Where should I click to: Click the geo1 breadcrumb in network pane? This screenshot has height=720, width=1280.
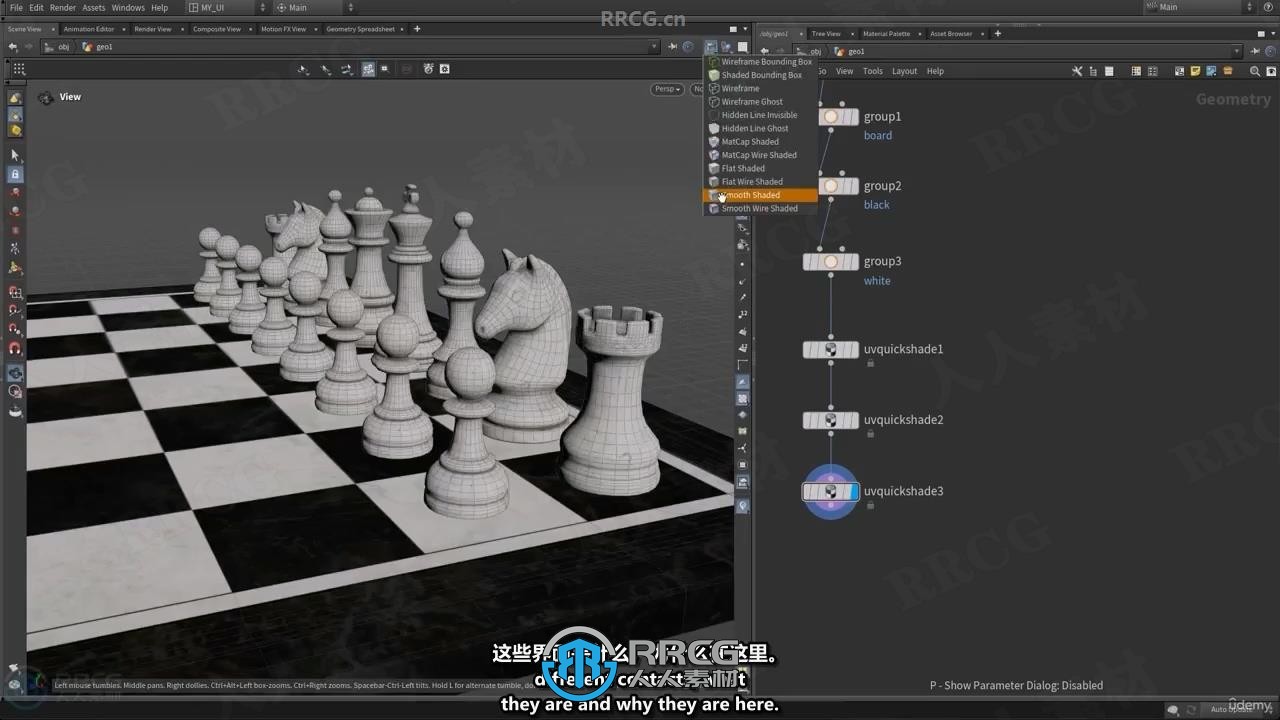(x=849, y=51)
